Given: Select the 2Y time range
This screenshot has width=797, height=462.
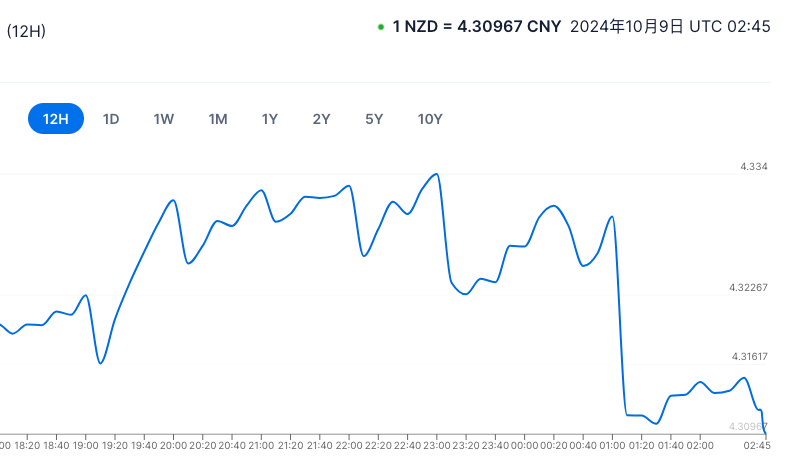Looking at the screenshot, I should click(x=321, y=119).
